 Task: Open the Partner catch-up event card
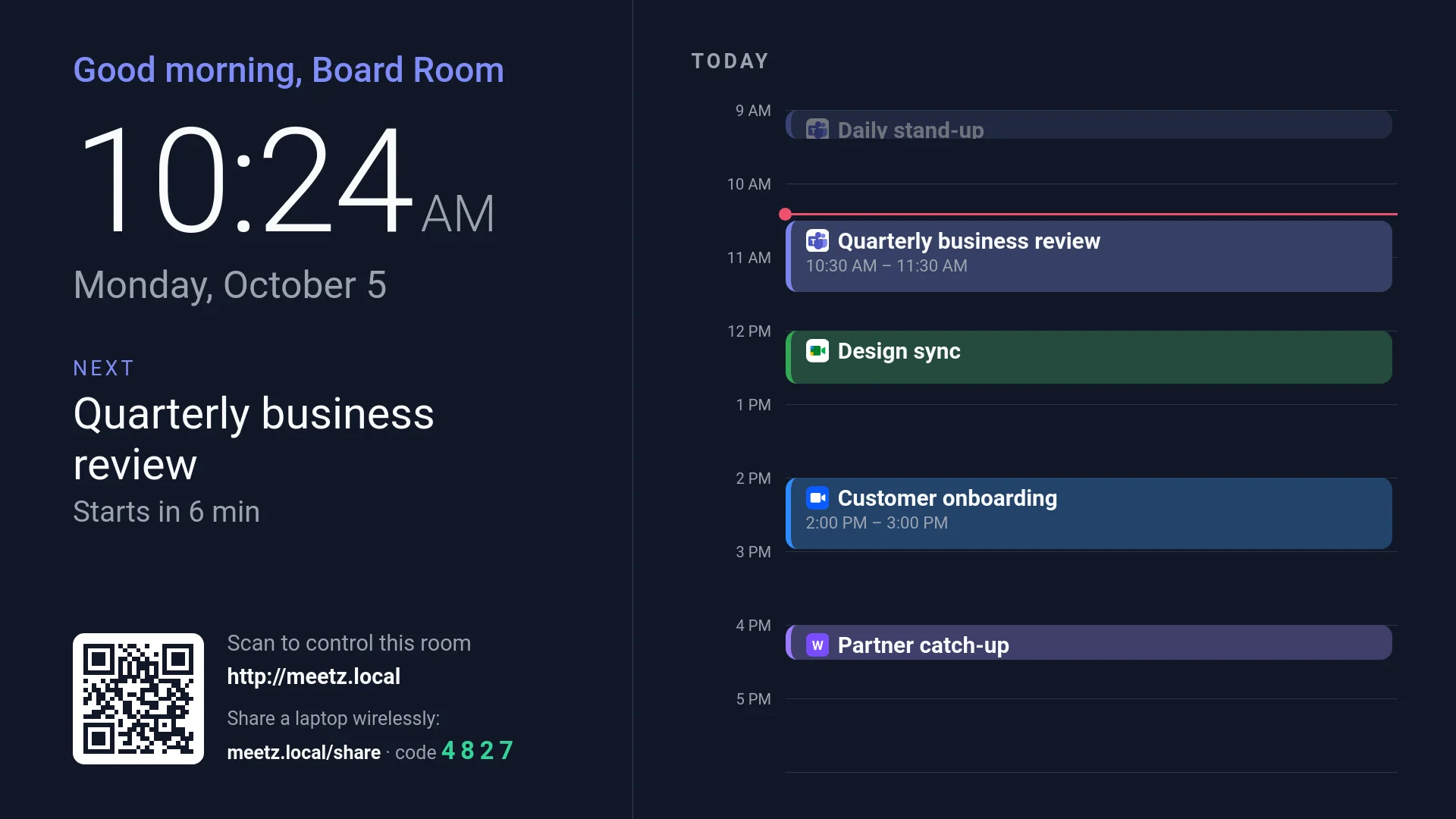point(1089,642)
